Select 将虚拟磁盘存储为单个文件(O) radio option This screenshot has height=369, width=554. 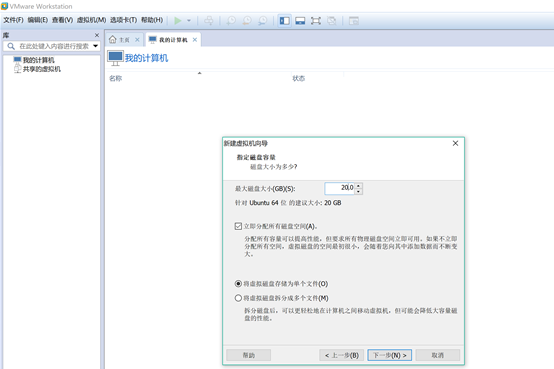(238, 284)
